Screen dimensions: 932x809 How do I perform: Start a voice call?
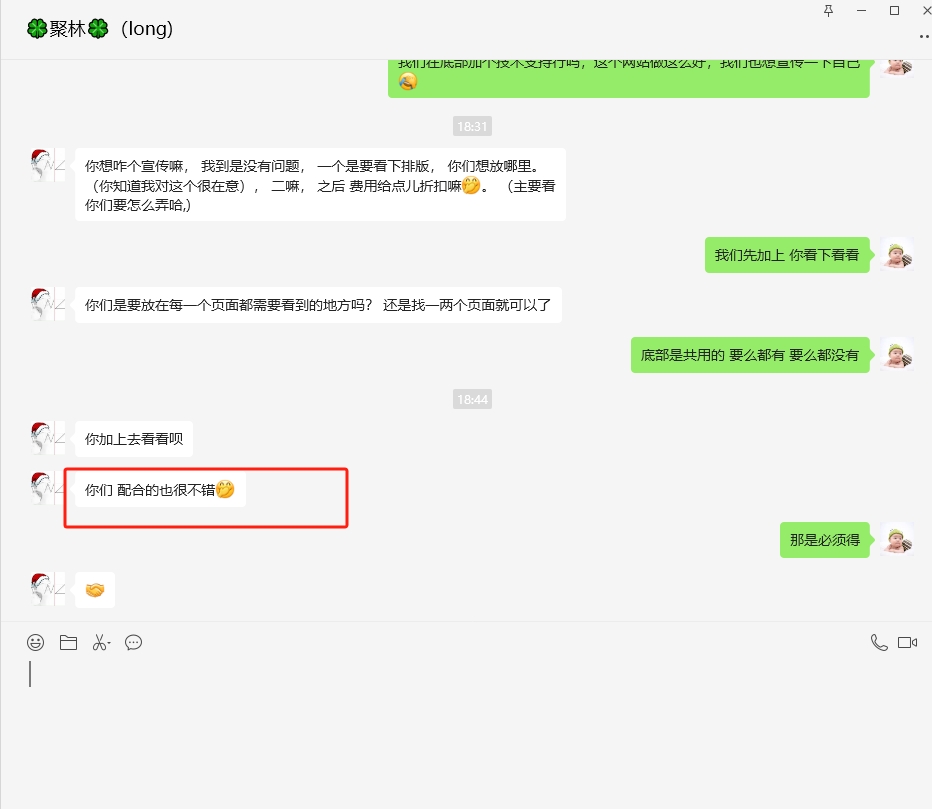pos(879,643)
